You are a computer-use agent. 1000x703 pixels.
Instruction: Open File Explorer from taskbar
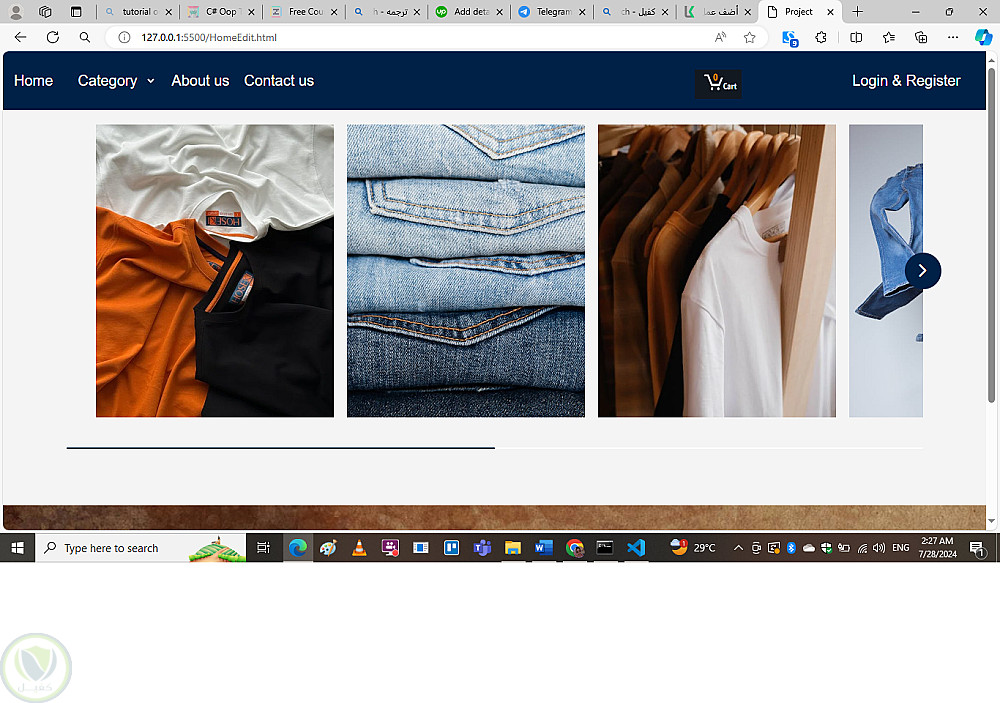513,548
